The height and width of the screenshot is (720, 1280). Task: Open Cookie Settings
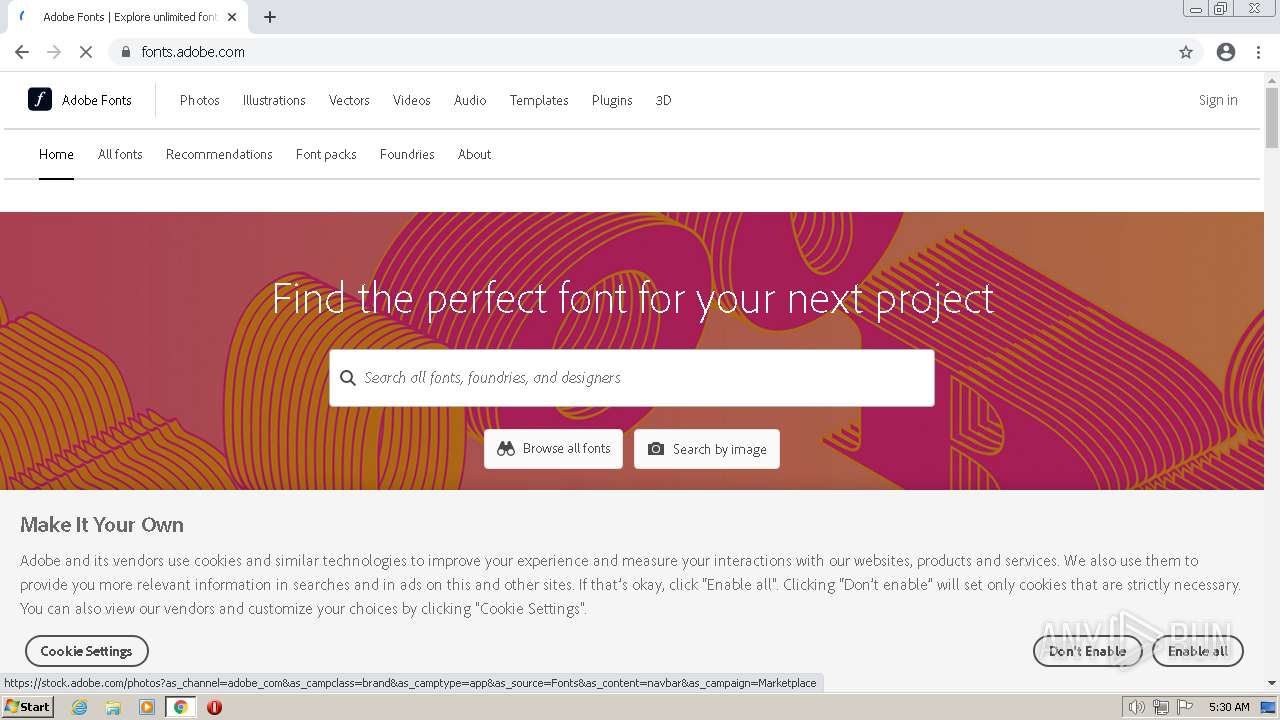click(86, 651)
